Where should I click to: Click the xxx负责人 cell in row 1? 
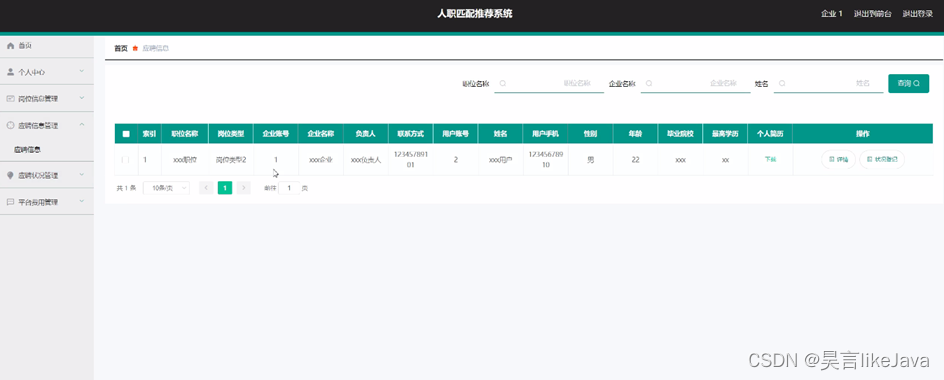[x=365, y=160]
